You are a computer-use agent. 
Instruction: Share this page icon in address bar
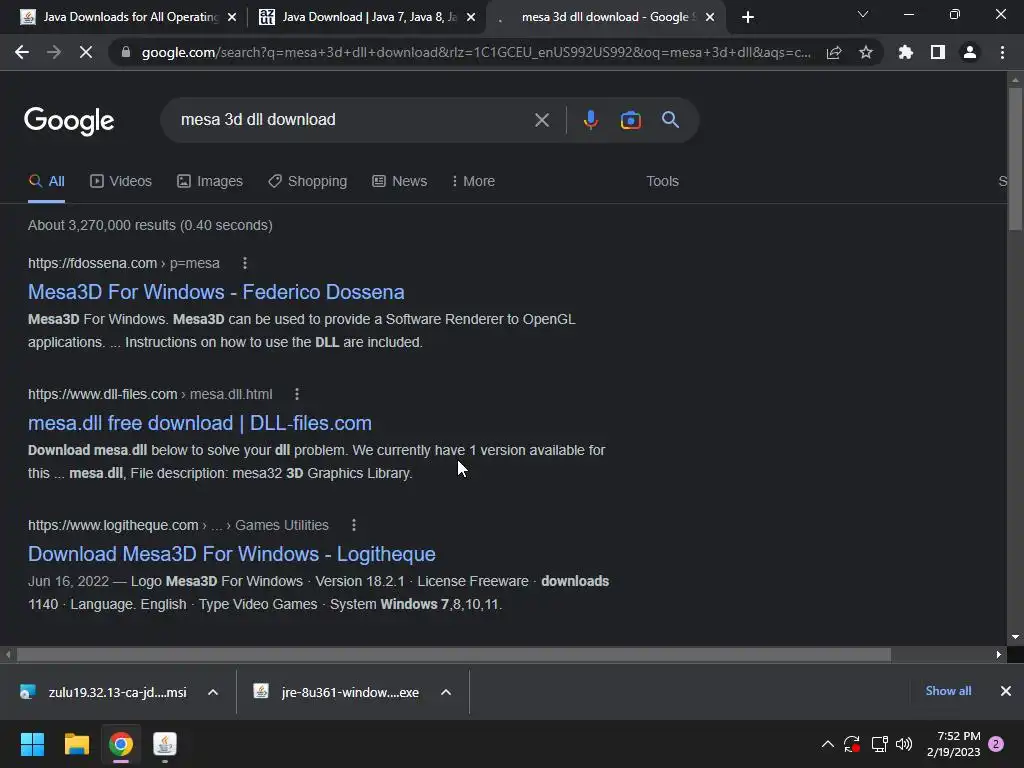pyautogui.click(x=834, y=52)
